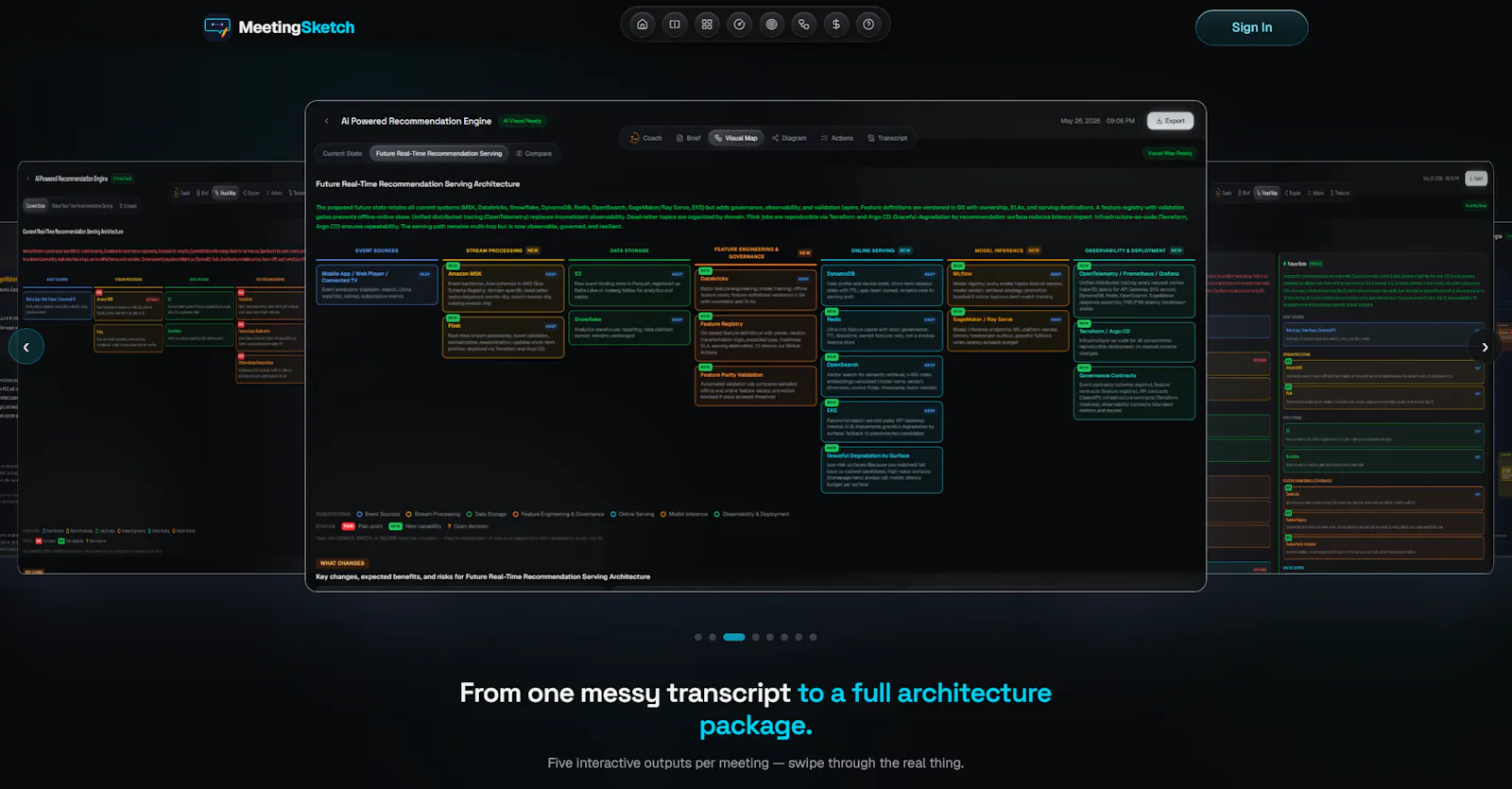Jump to the fourth carousel dot
This screenshot has height=789, width=1512.
tap(755, 637)
